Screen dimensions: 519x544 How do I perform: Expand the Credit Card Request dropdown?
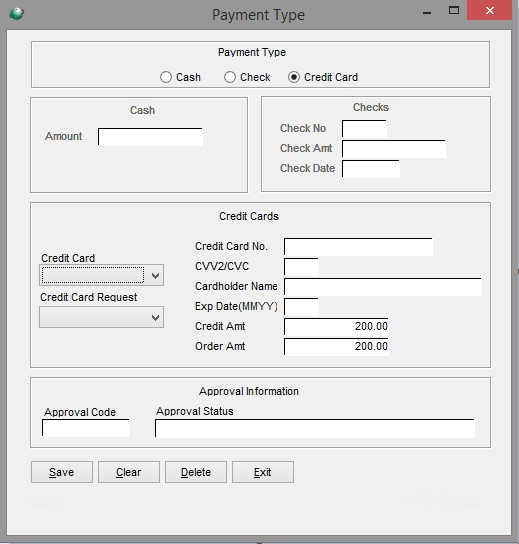click(101, 317)
